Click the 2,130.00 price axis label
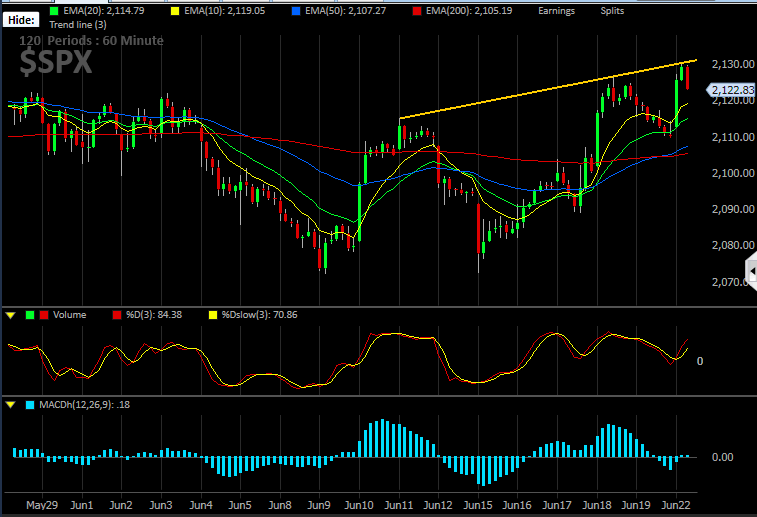This screenshot has width=757, height=517. tap(733, 64)
